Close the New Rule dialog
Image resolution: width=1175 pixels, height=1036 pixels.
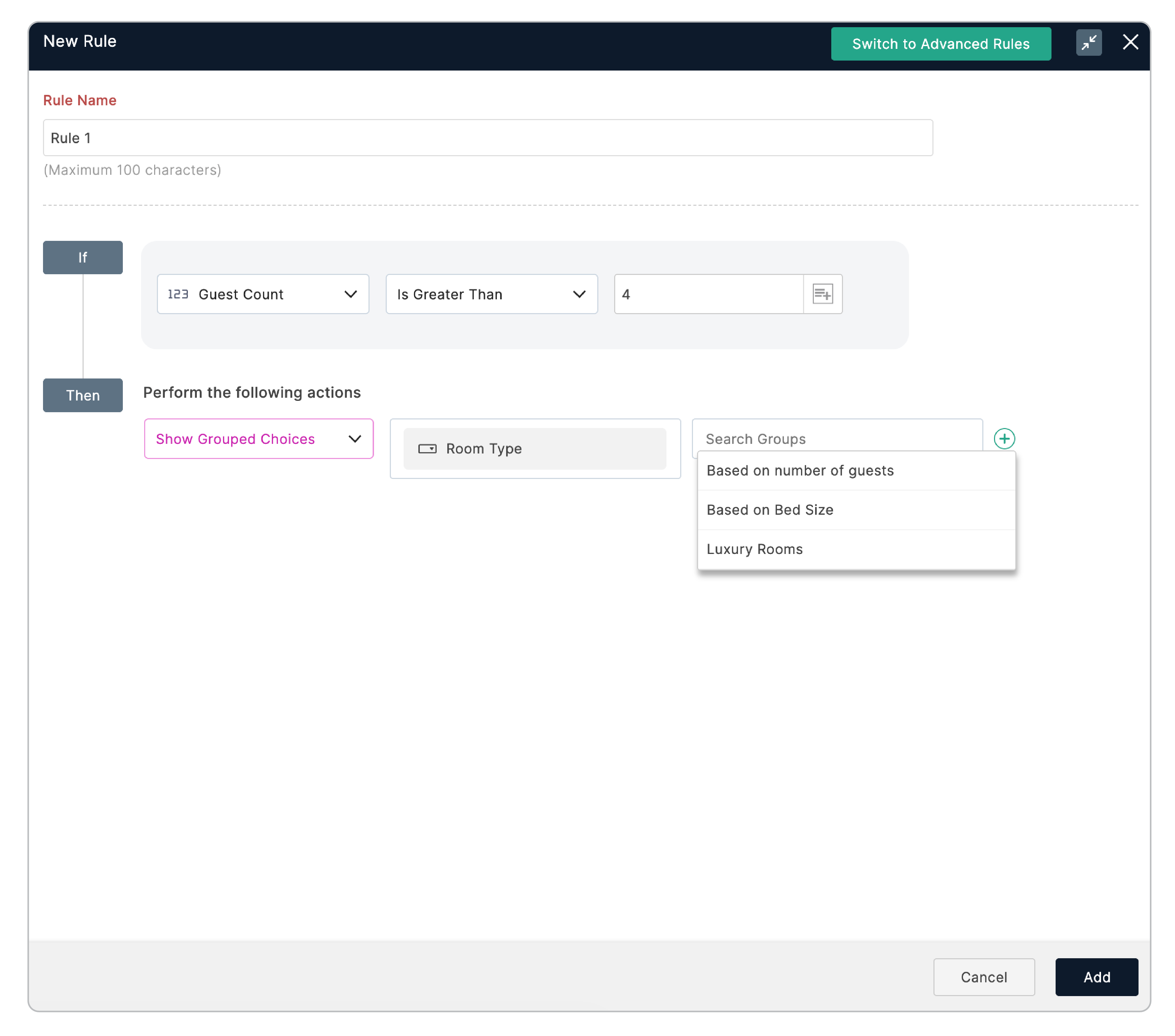point(1130,42)
